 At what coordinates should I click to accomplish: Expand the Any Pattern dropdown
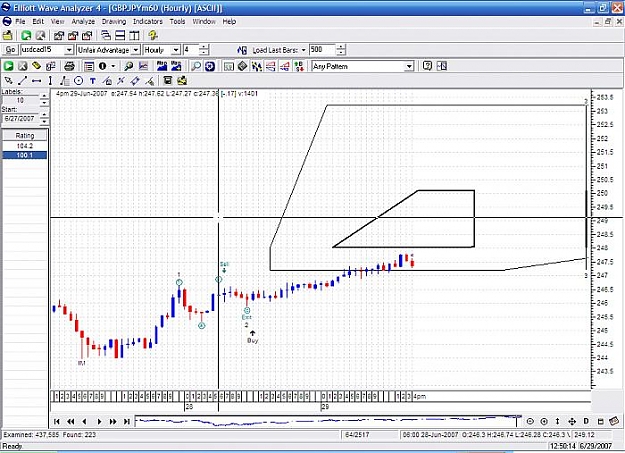point(409,66)
